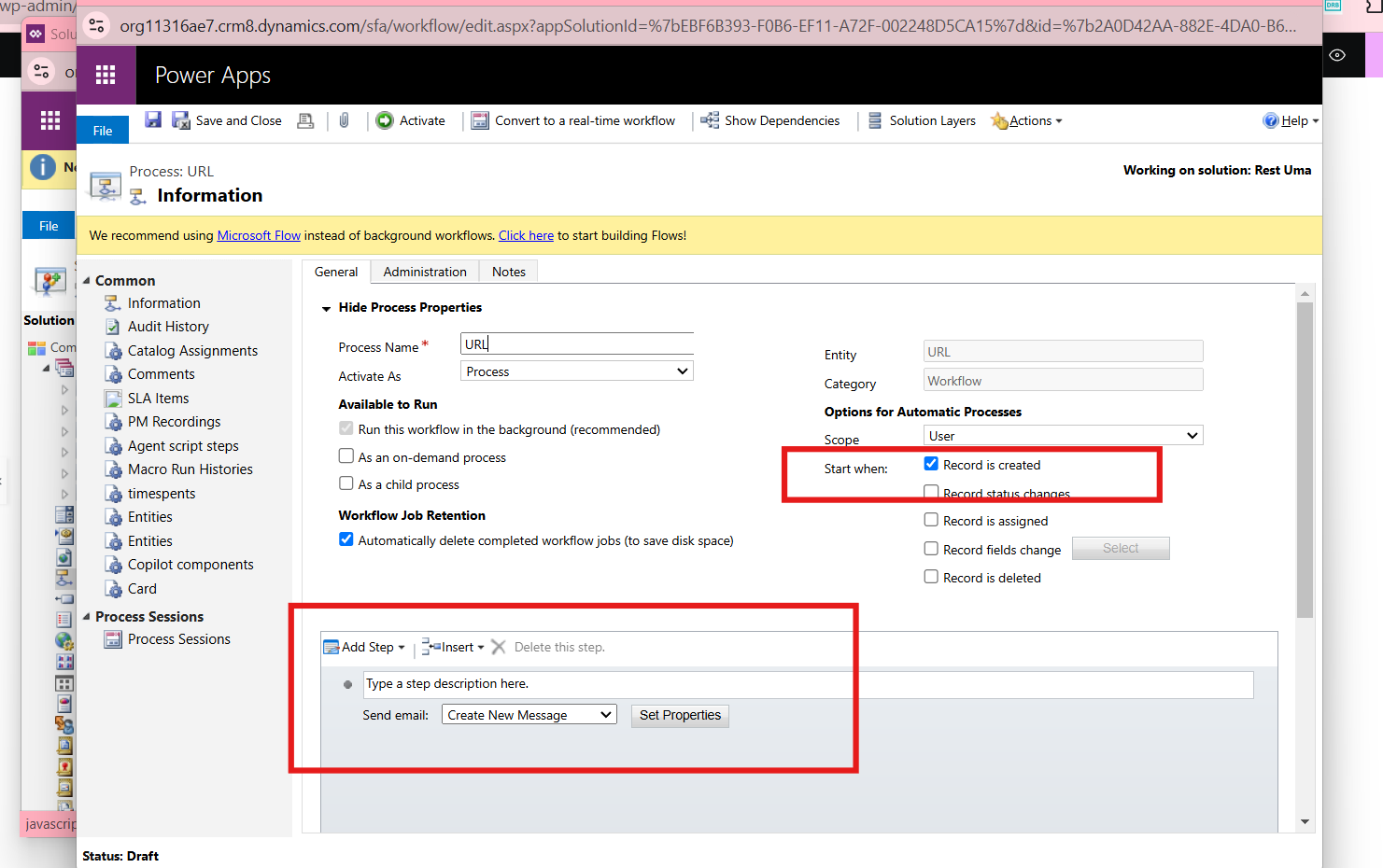The image size is (1383, 868).
Task: Collapse Hide Process Properties section
Action: pos(327,308)
